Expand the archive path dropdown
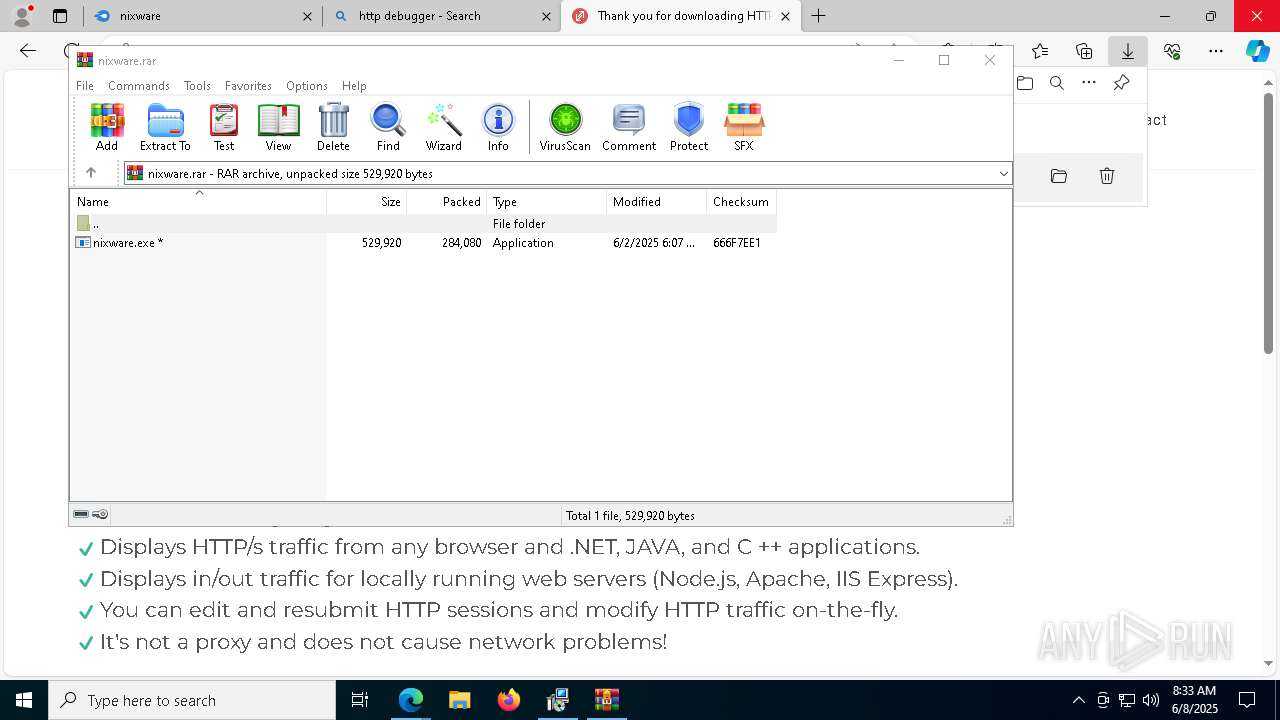The image size is (1280, 720). tap(1003, 174)
